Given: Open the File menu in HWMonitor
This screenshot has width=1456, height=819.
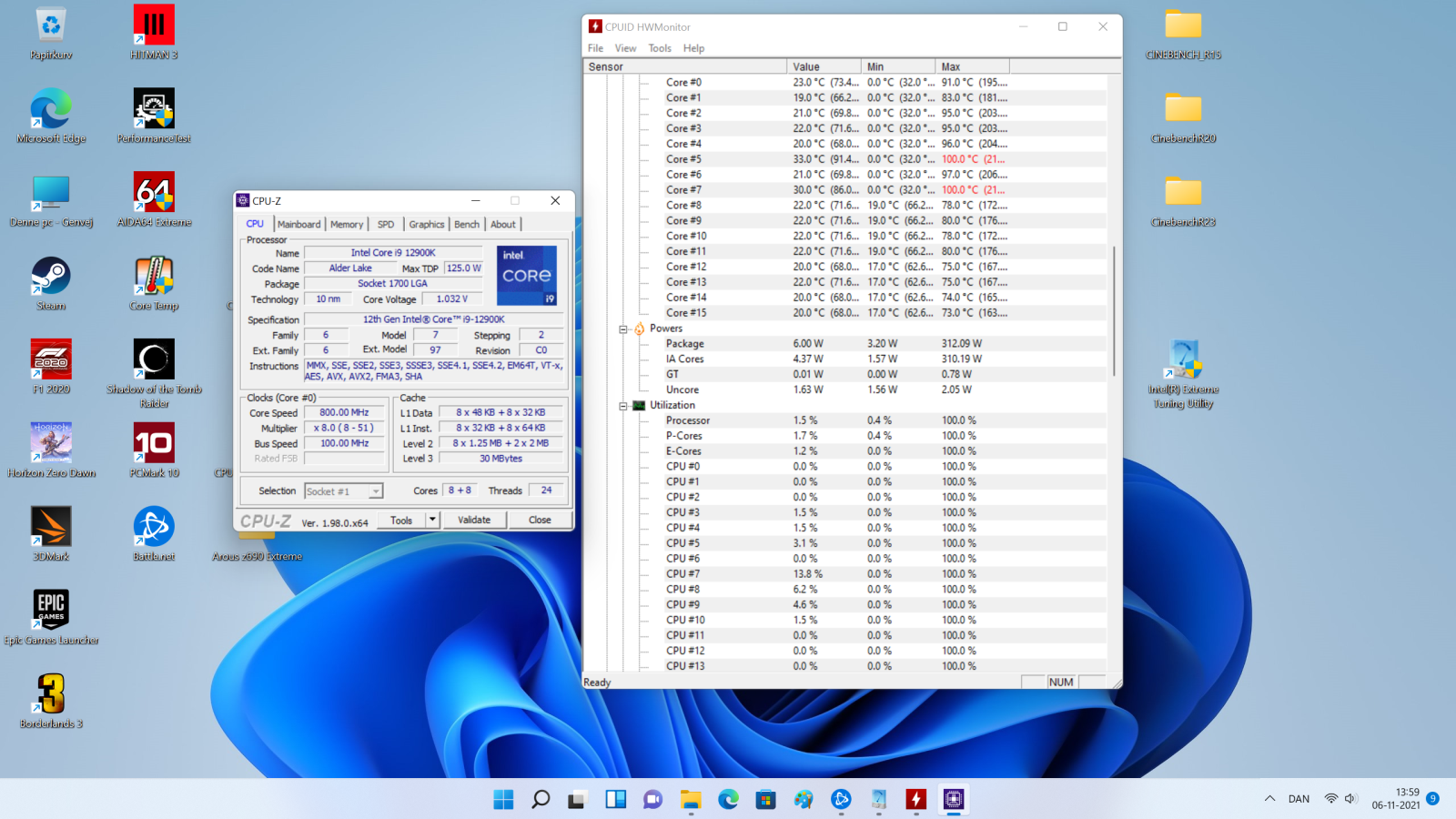Looking at the screenshot, I should 595,48.
